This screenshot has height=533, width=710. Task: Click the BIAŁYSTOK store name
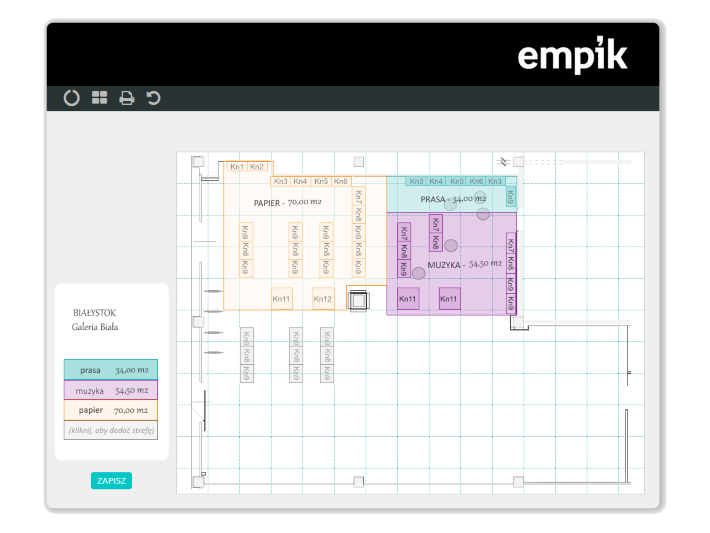tap(95, 313)
